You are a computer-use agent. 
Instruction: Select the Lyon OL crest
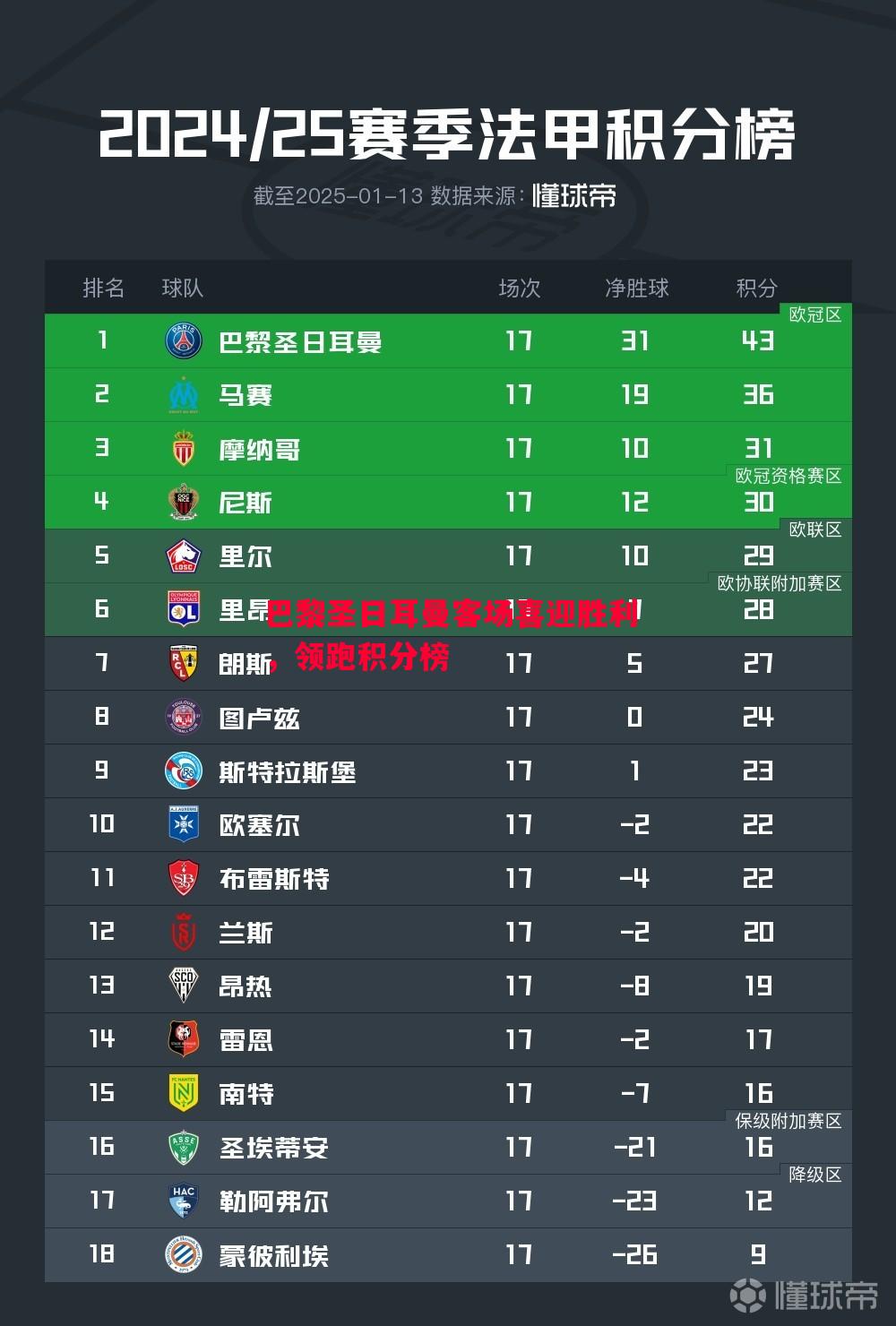pyautogui.click(x=184, y=609)
